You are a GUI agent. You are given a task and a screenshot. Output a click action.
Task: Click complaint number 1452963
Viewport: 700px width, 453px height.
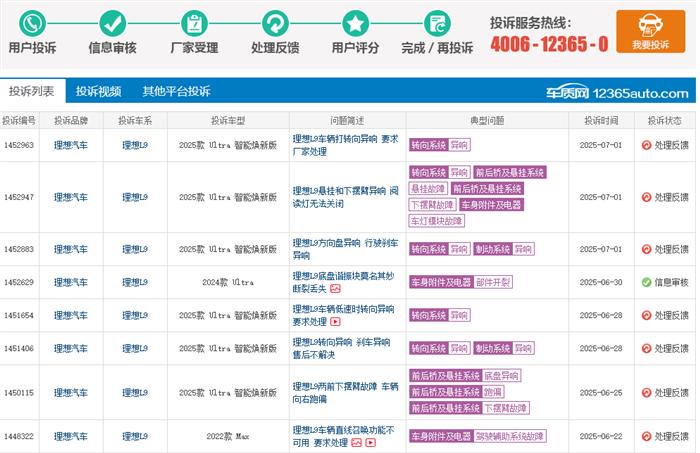tap(19, 145)
